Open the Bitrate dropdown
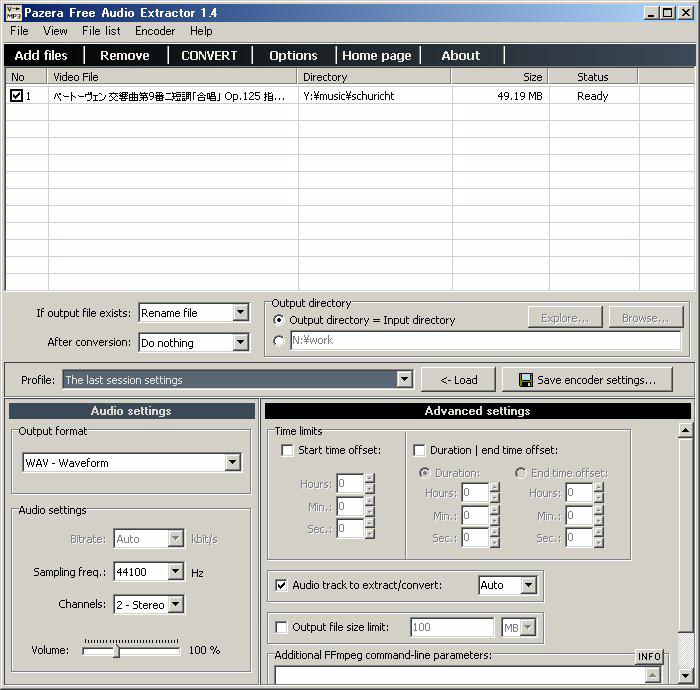This screenshot has height=690, width=700. pyautogui.click(x=176, y=539)
